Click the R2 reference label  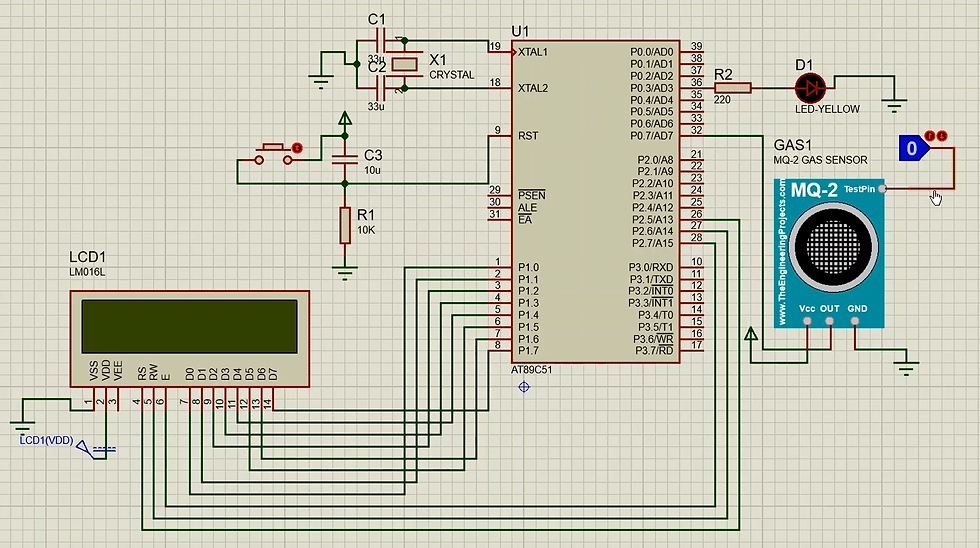pos(723,74)
